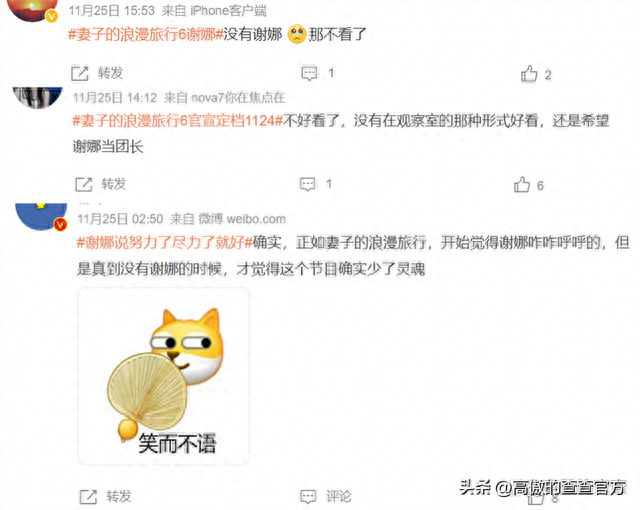This screenshot has height=510, width=640.
Task: Click repost icon under first post
Action: pos(80,73)
